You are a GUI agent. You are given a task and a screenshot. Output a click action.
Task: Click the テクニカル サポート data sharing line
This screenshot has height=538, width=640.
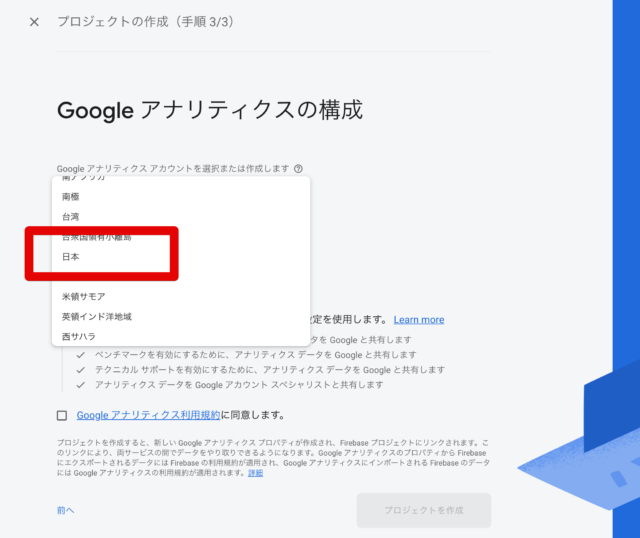point(270,370)
